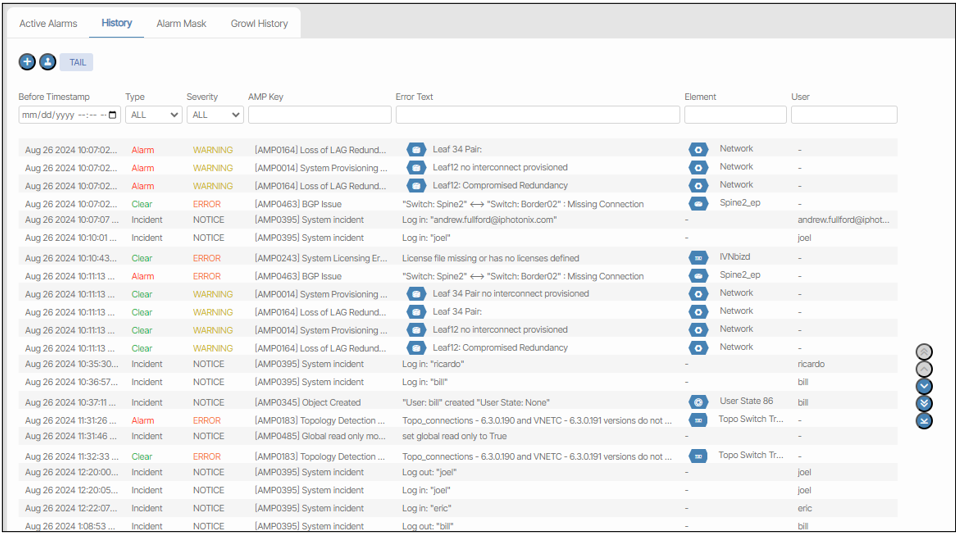This screenshot has width=956, height=534.
Task: Click the IVNbizd element icon
Action: click(698, 258)
